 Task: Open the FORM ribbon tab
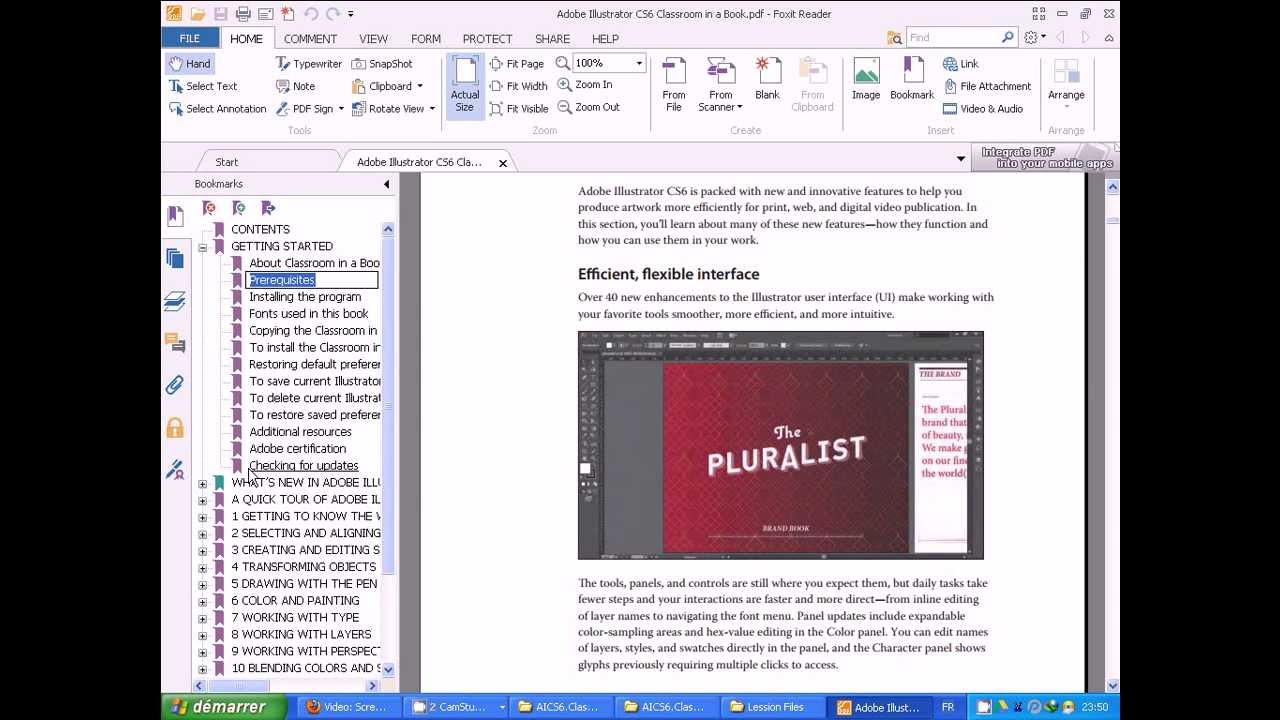point(426,39)
